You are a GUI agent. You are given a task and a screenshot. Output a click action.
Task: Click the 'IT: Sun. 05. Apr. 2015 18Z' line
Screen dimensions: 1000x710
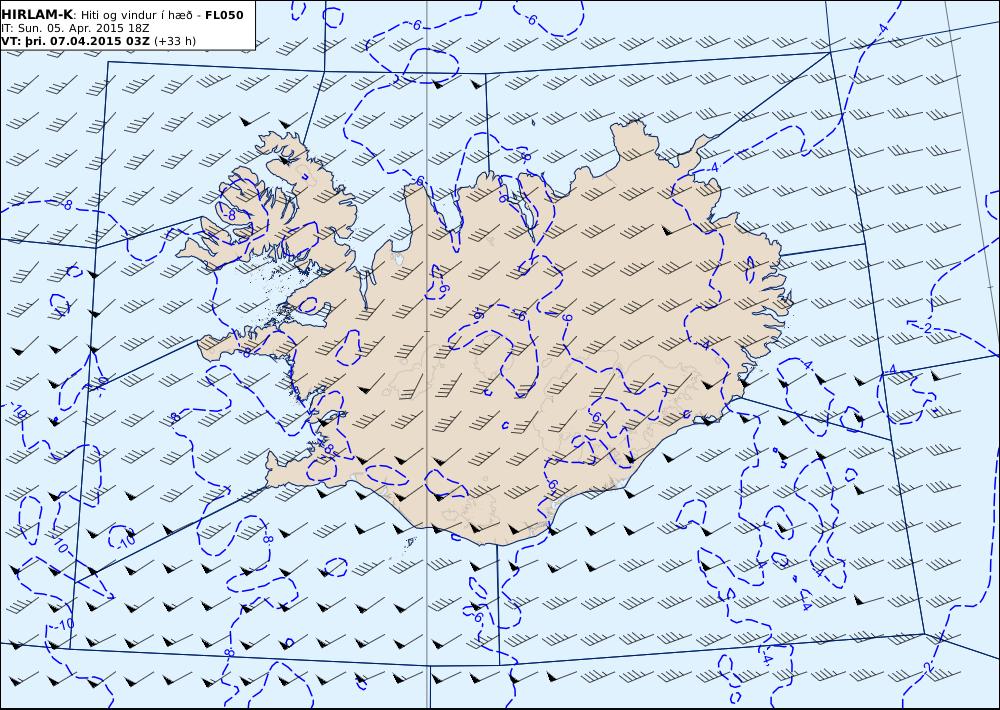75,28
